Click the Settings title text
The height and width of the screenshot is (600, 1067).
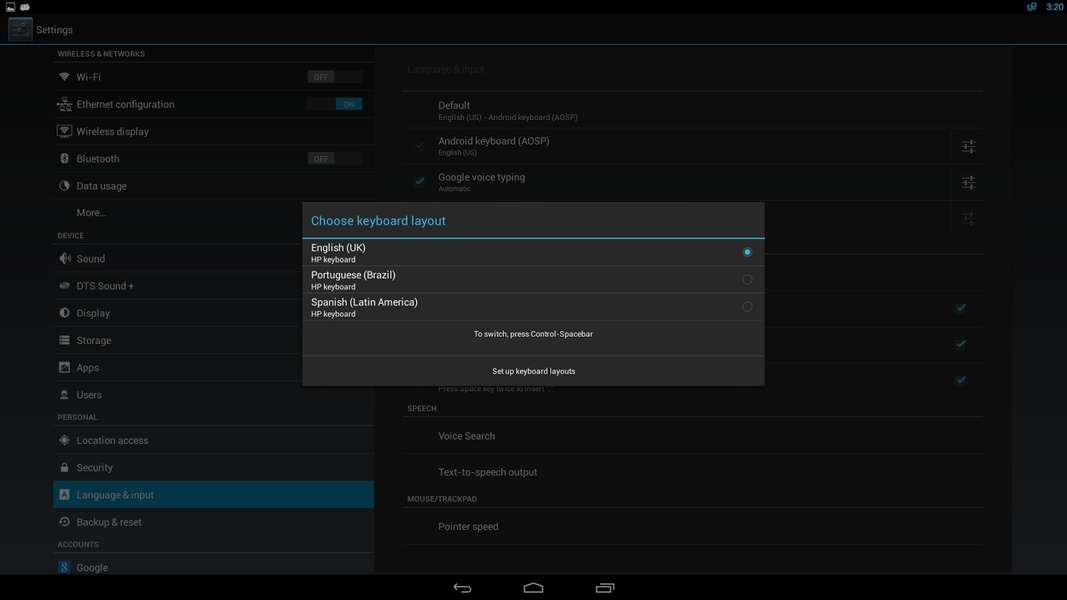[x=54, y=30]
